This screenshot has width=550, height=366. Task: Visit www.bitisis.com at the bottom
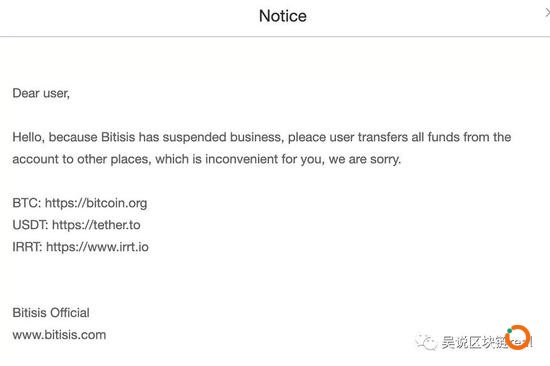point(59,335)
